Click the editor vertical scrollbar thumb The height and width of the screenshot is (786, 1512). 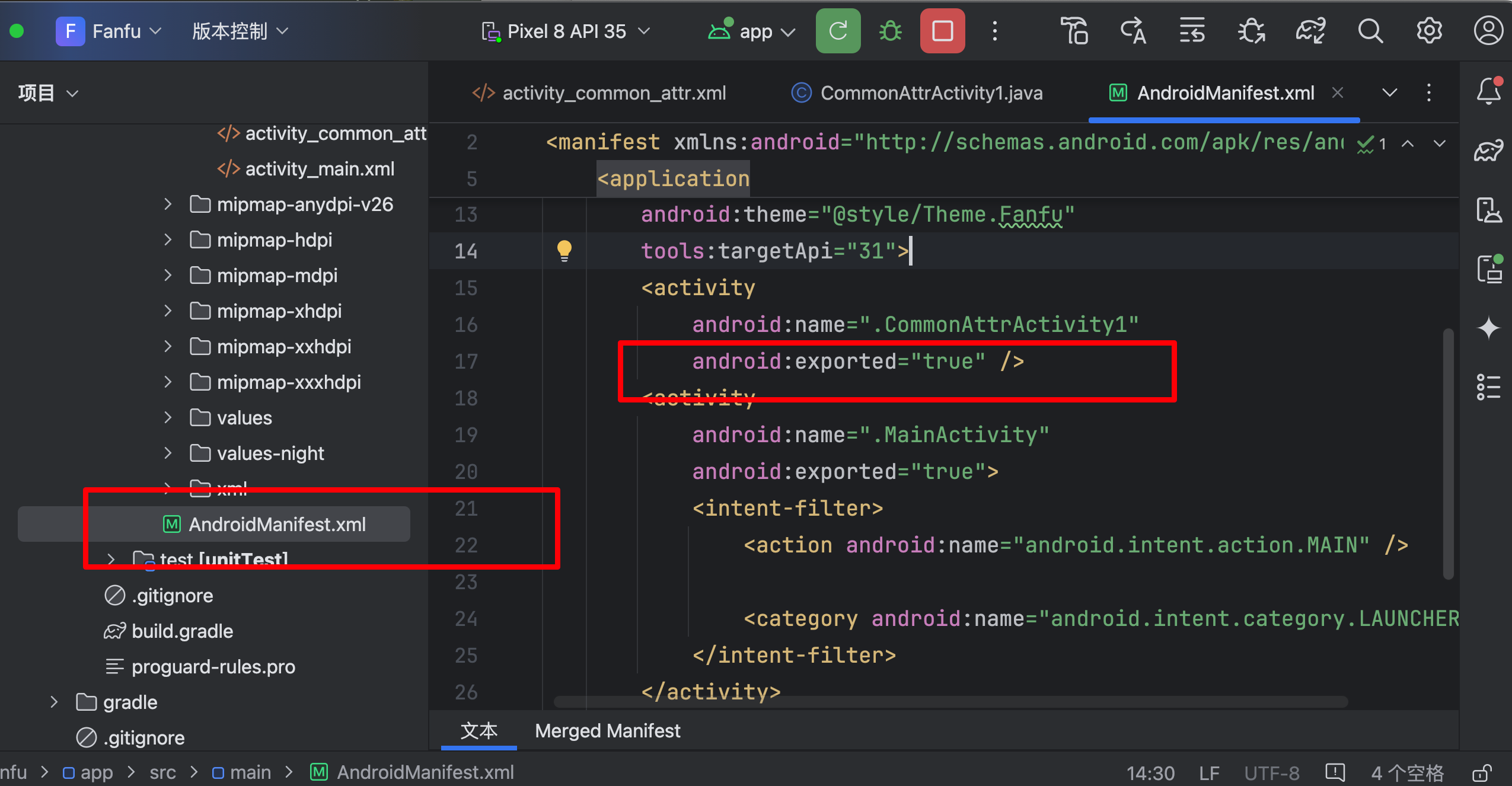coord(1448,453)
